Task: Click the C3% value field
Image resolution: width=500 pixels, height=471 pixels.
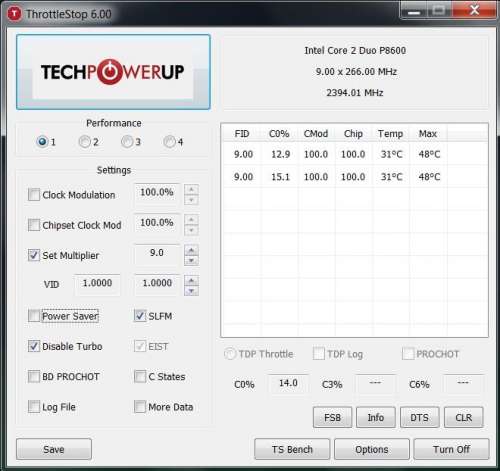Action: click(x=376, y=383)
